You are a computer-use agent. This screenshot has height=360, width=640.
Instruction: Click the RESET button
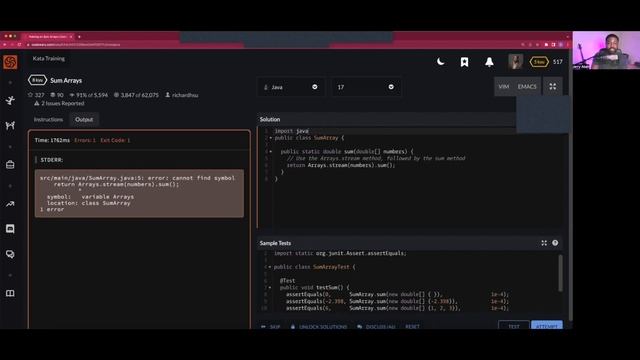tap(412, 327)
